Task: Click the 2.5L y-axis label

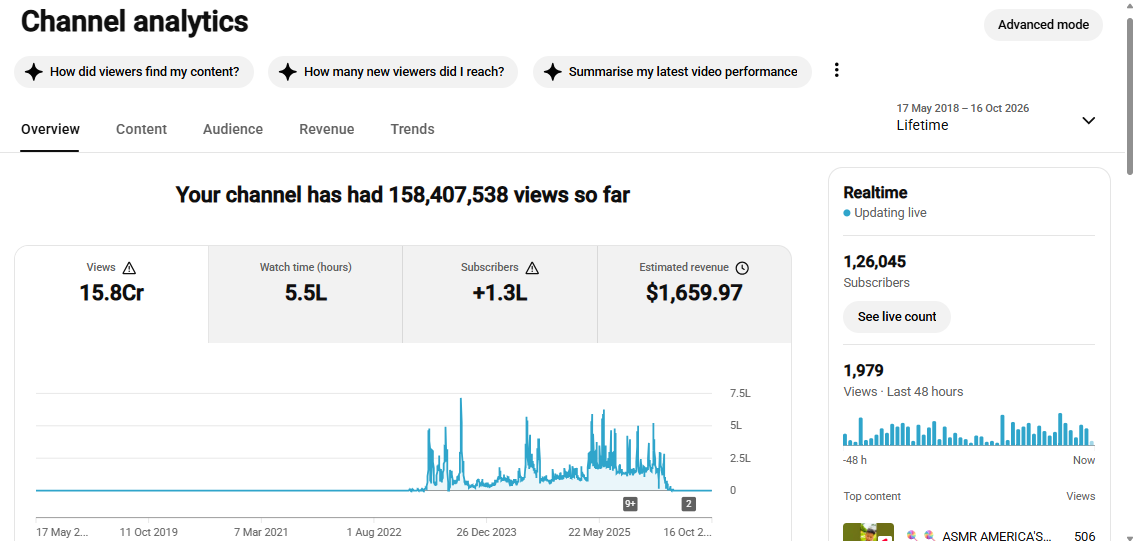Action: point(741,458)
